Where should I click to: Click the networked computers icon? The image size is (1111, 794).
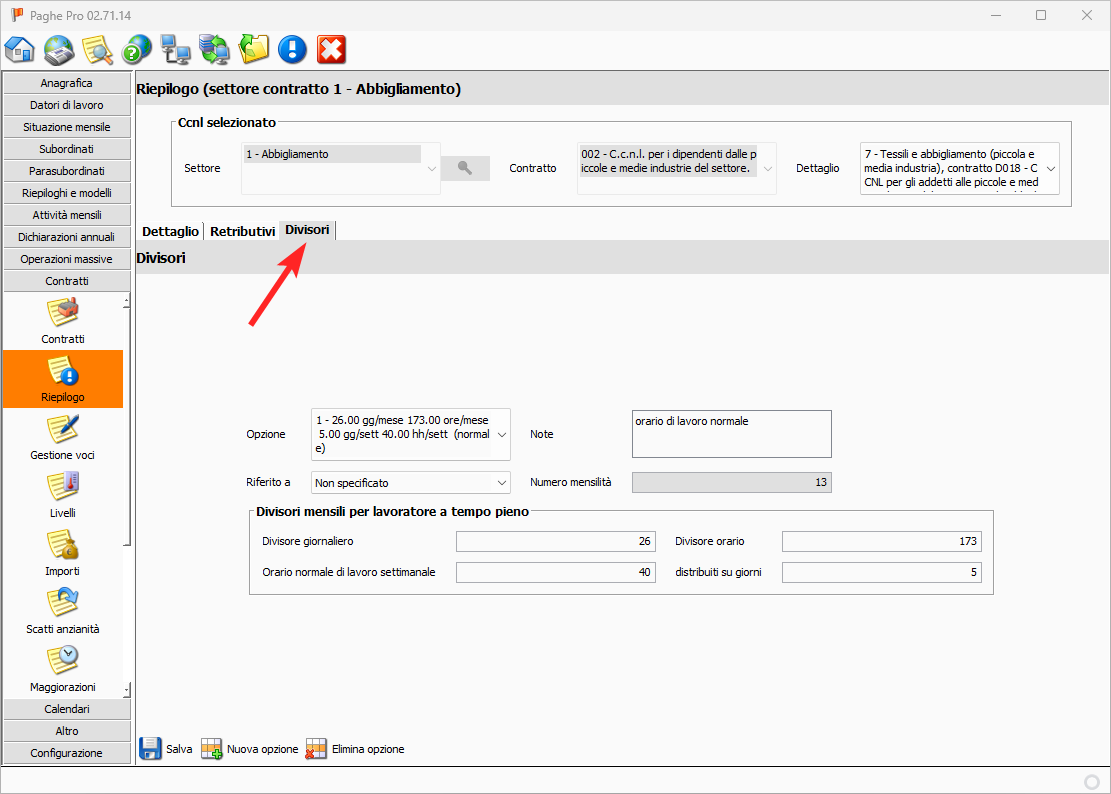[x=176, y=49]
